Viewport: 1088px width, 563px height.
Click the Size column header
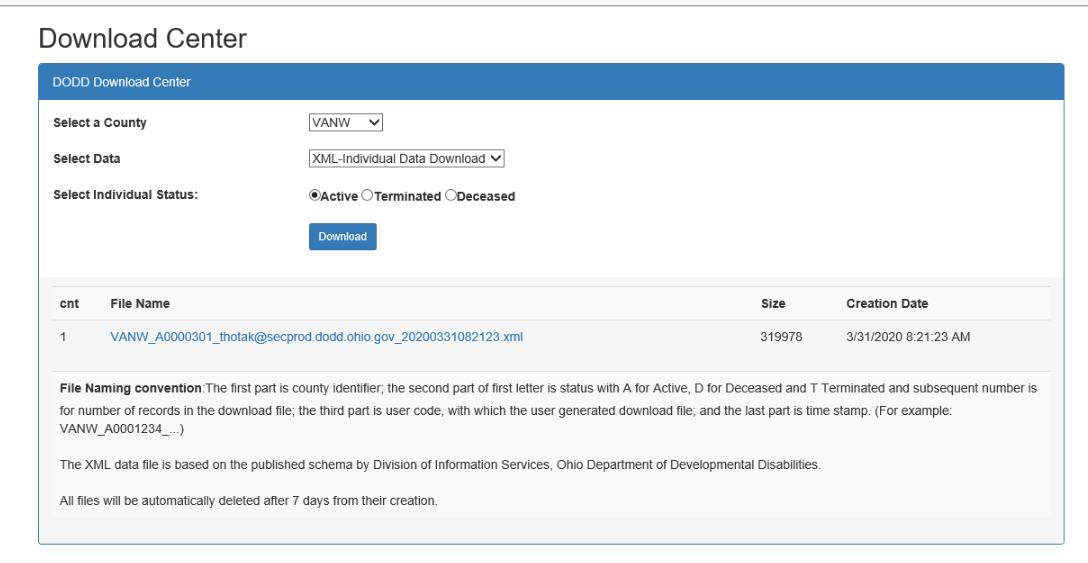click(x=772, y=303)
